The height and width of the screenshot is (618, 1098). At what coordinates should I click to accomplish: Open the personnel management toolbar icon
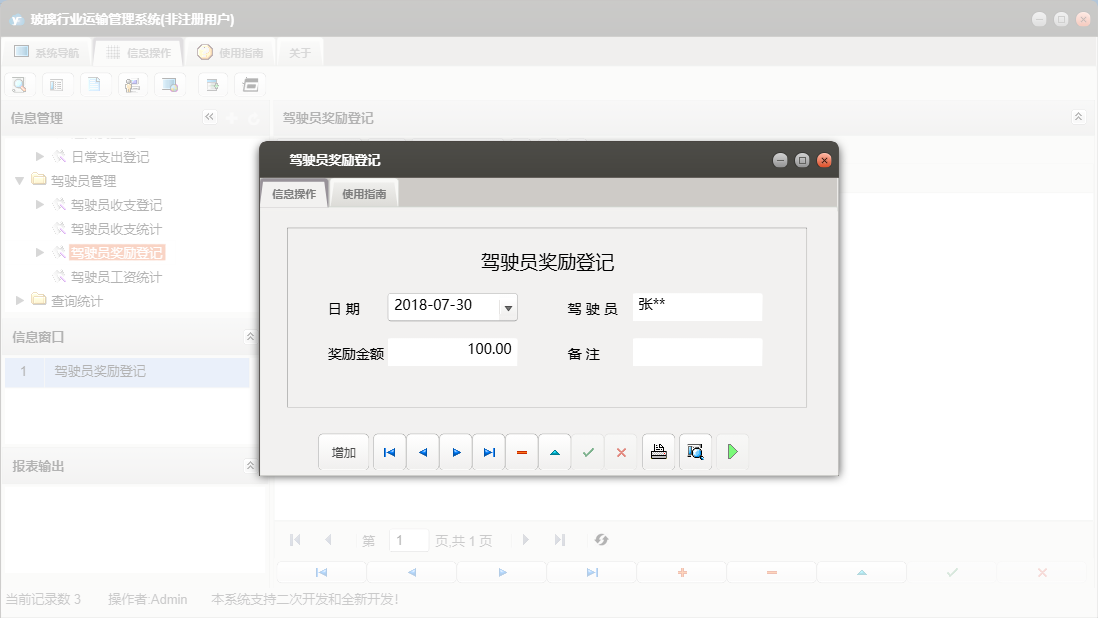point(133,84)
